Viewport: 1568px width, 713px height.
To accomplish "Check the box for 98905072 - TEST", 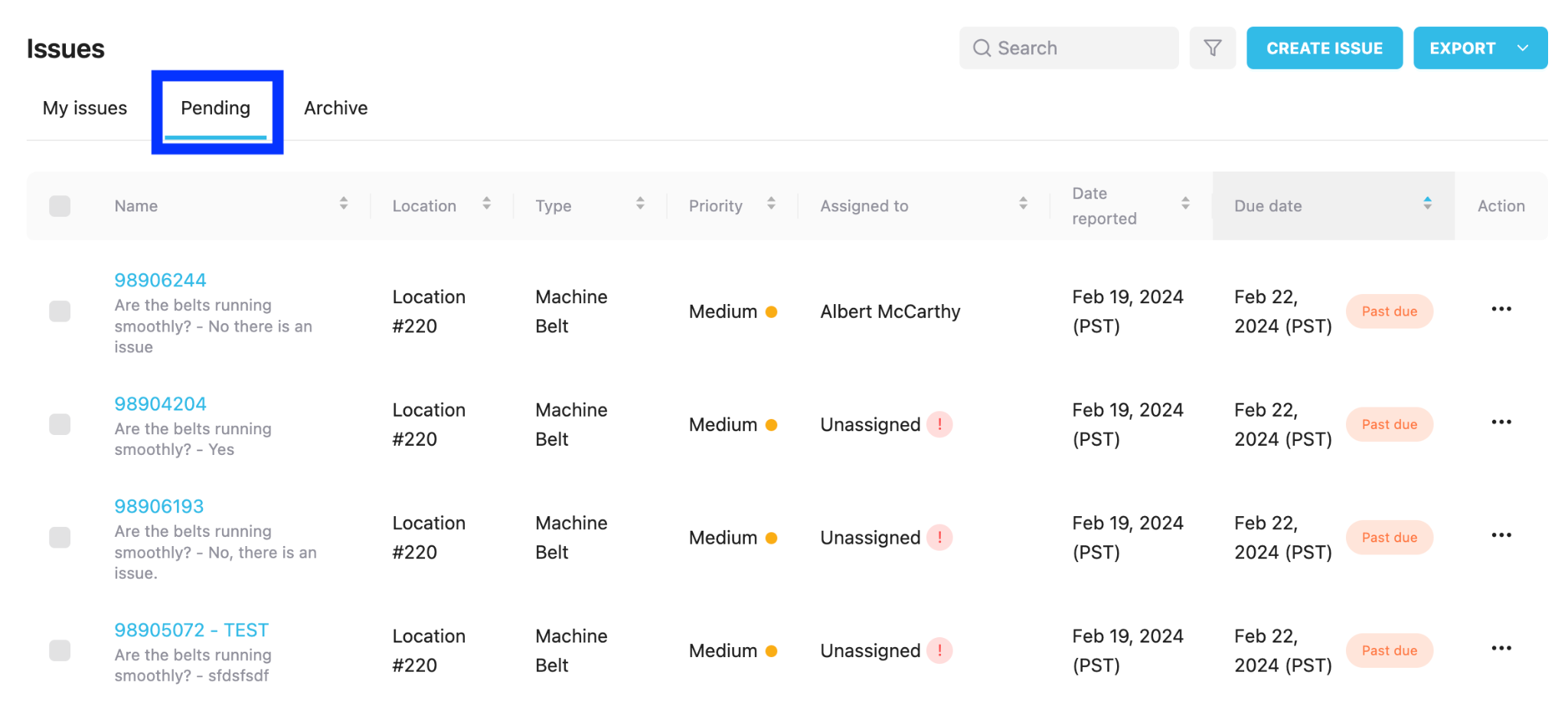I will [60, 651].
